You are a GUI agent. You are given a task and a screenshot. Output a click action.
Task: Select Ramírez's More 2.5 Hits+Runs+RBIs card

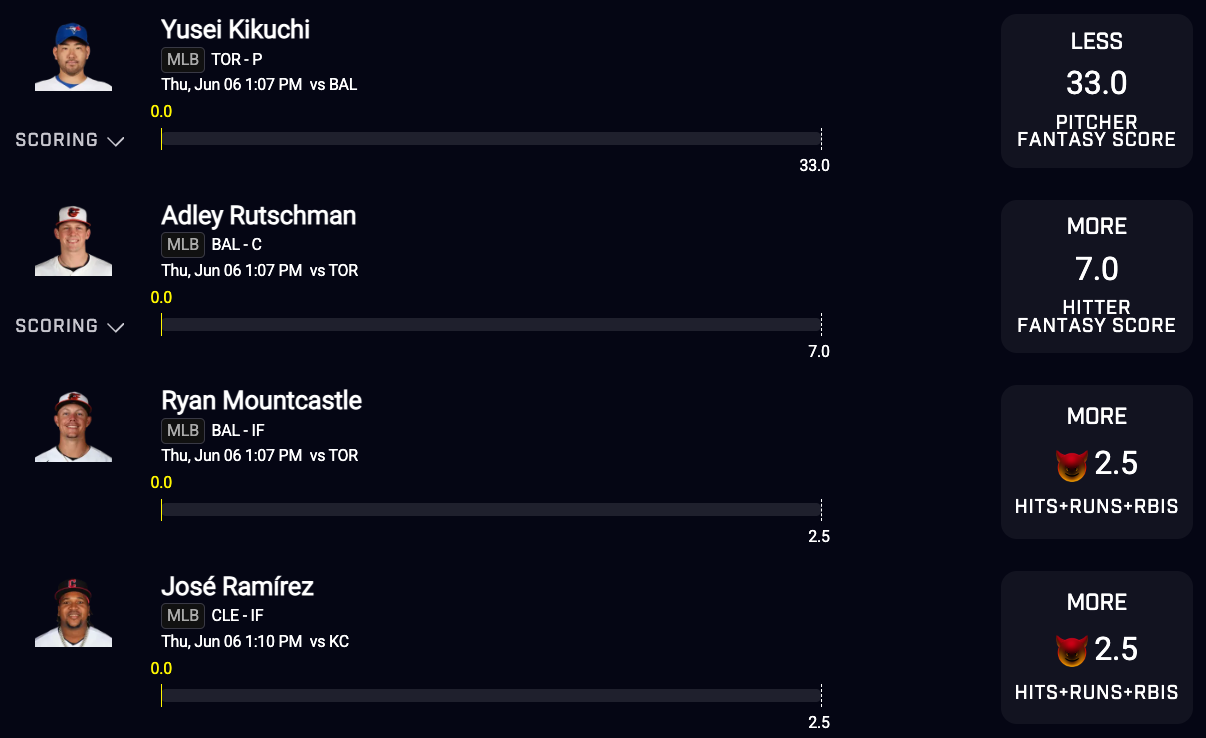[1097, 647]
